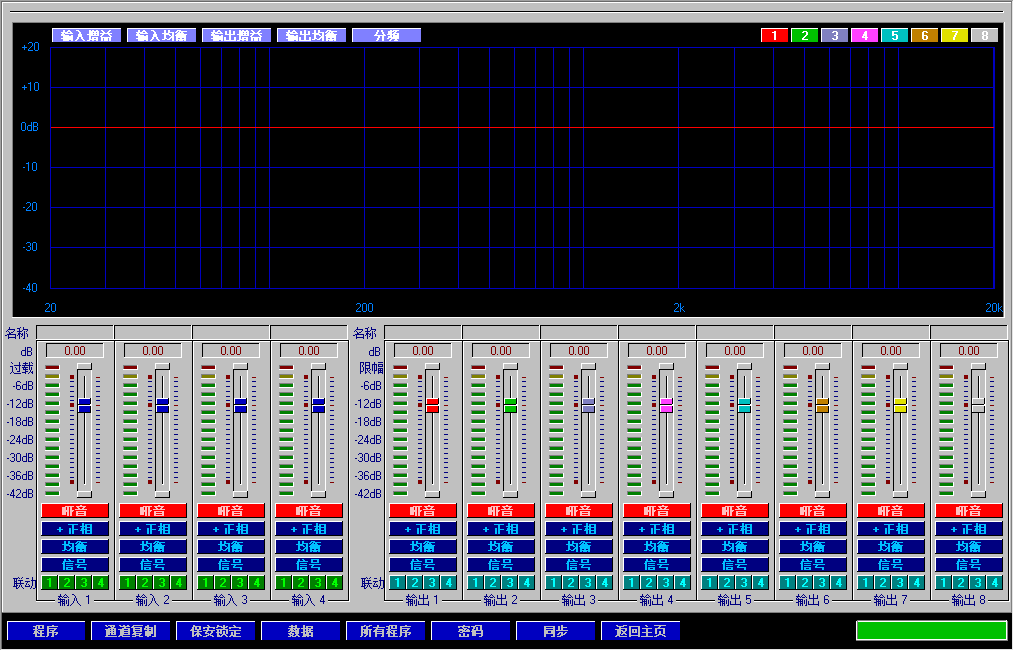Click the magenta 输出 4 gain fader
The image size is (1014, 651).
pos(666,405)
